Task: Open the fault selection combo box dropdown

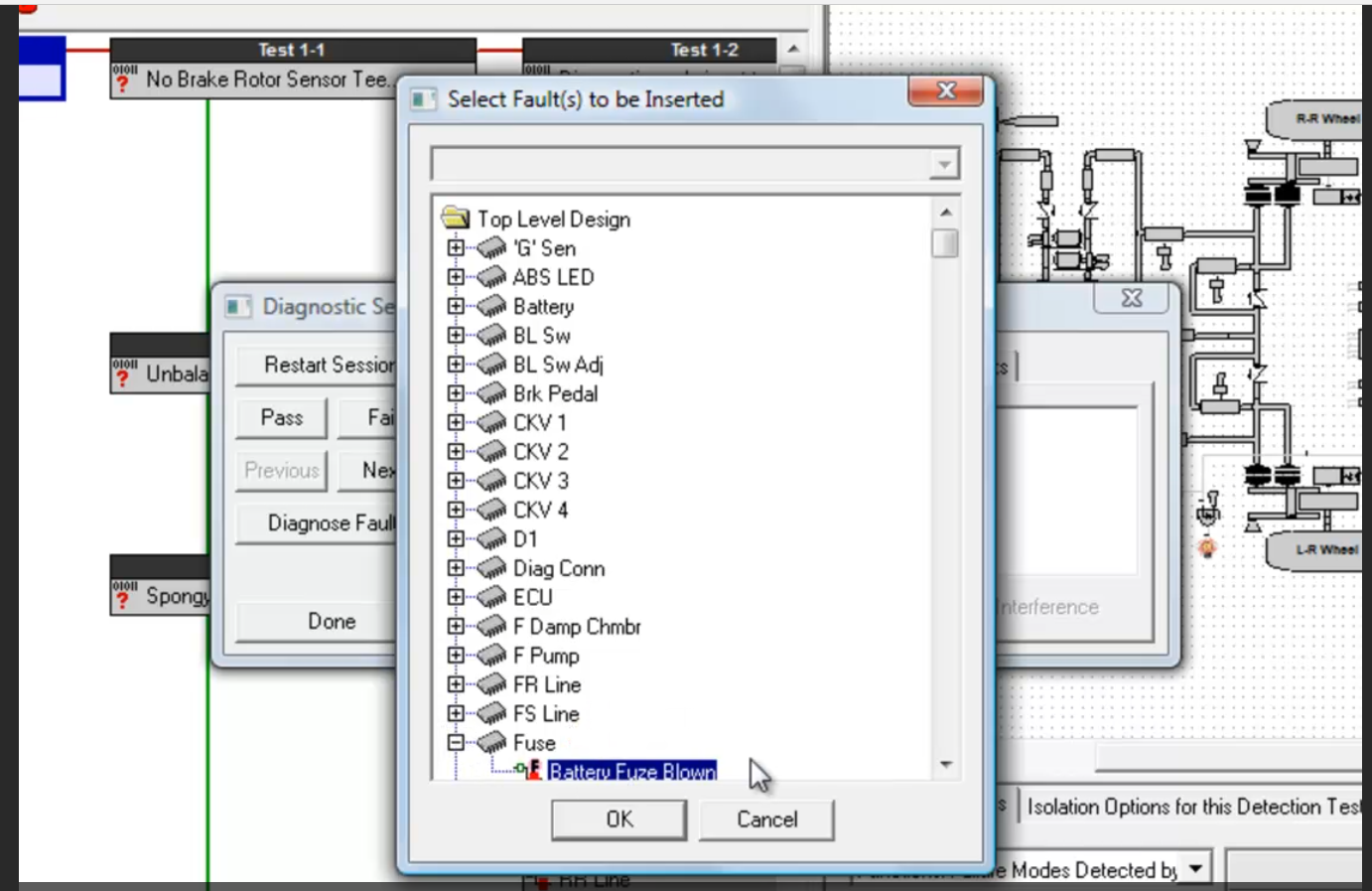Action: [x=944, y=164]
